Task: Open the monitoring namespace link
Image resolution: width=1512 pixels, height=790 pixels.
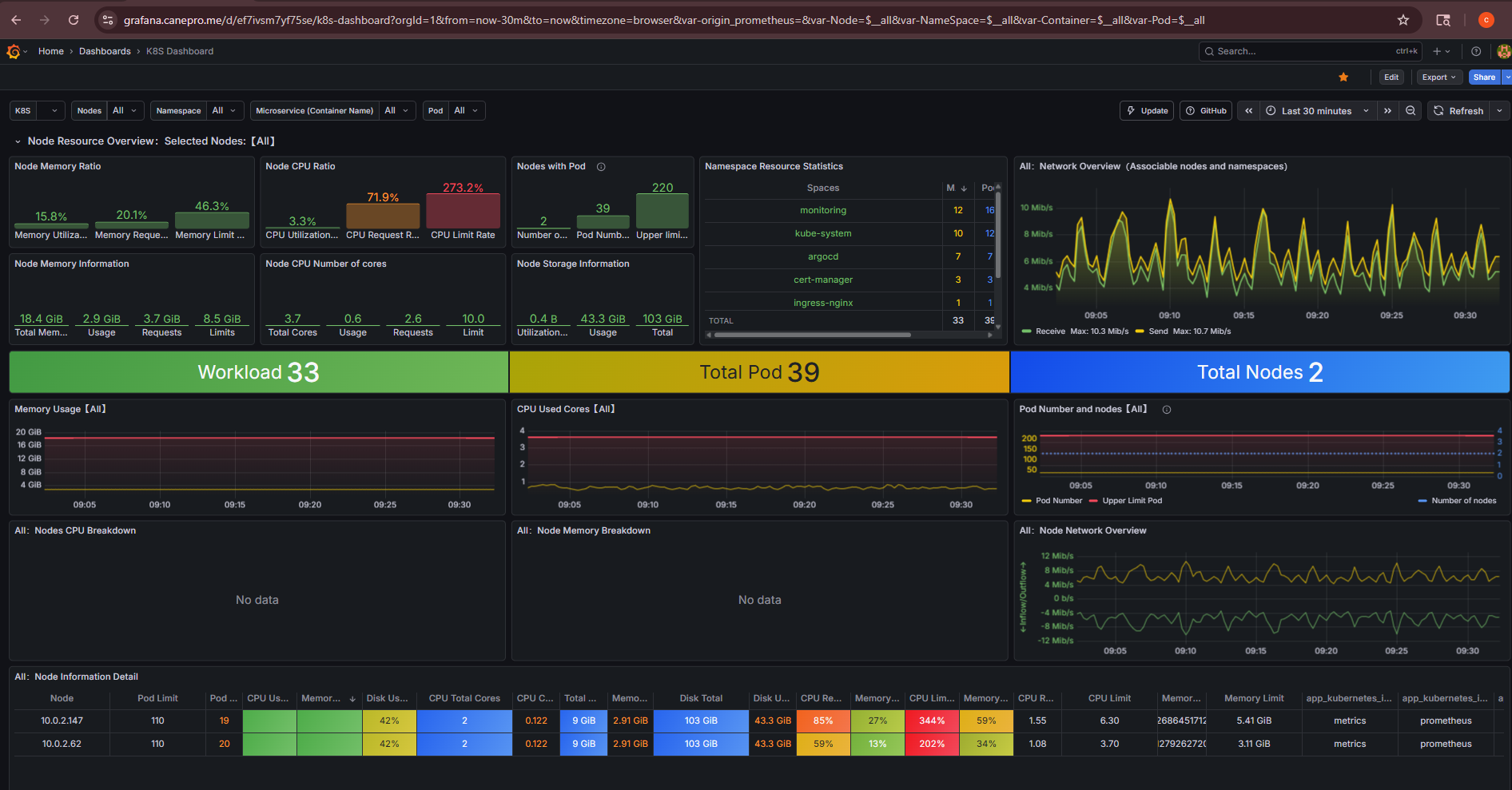Action: pyautogui.click(x=823, y=211)
